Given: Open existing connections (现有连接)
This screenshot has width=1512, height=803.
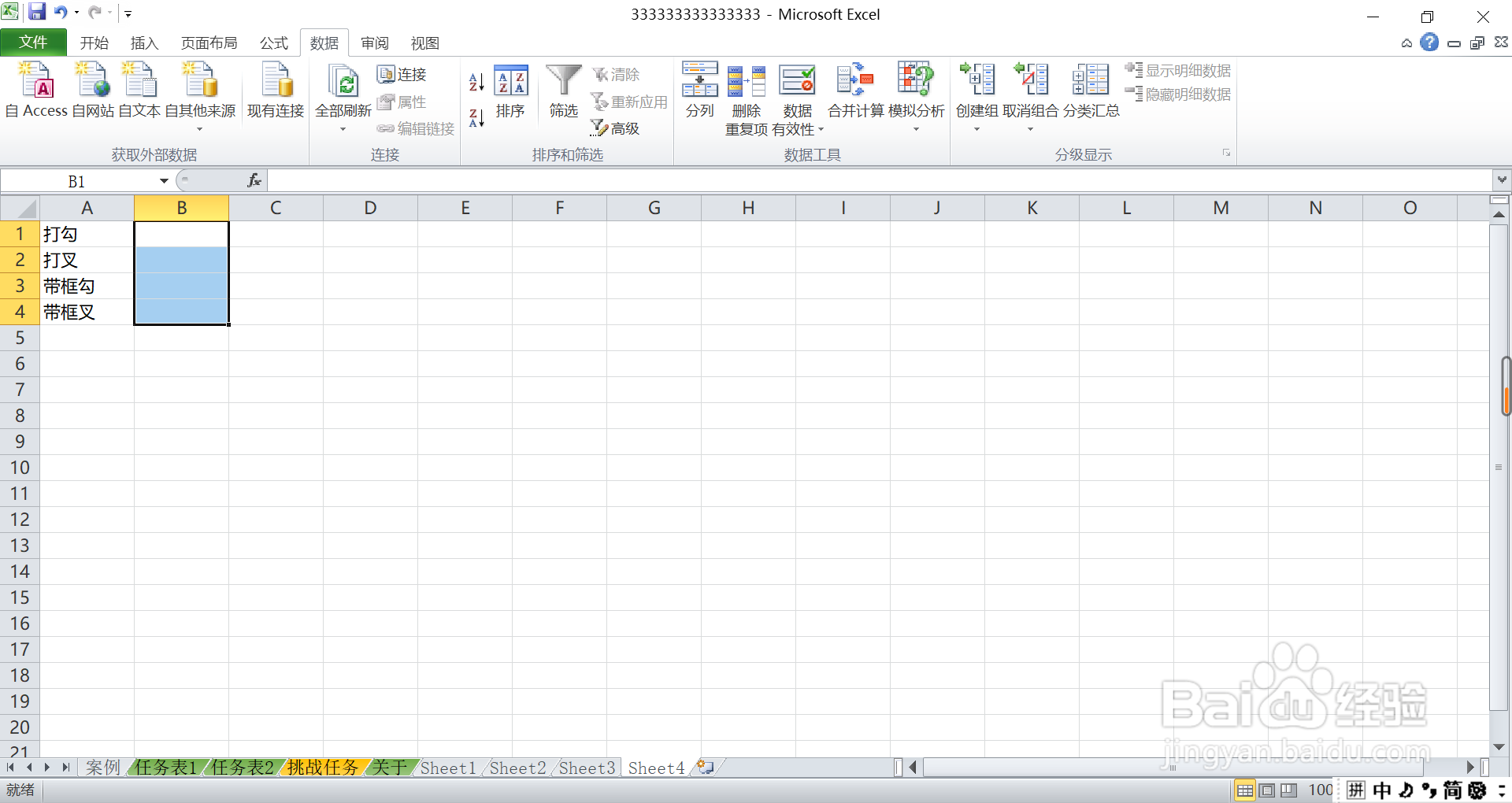Looking at the screenshot, I should [x=276, y=91].
